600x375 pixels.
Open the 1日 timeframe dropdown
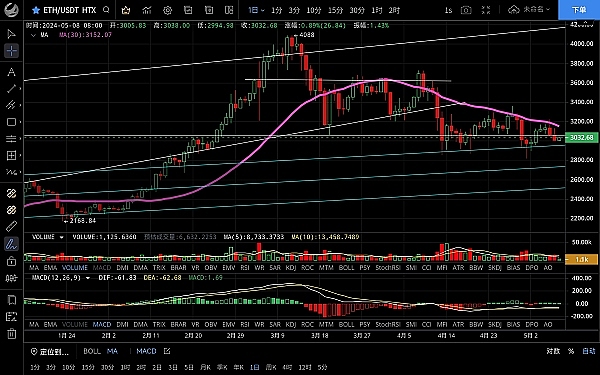click(x=256, y=10)
